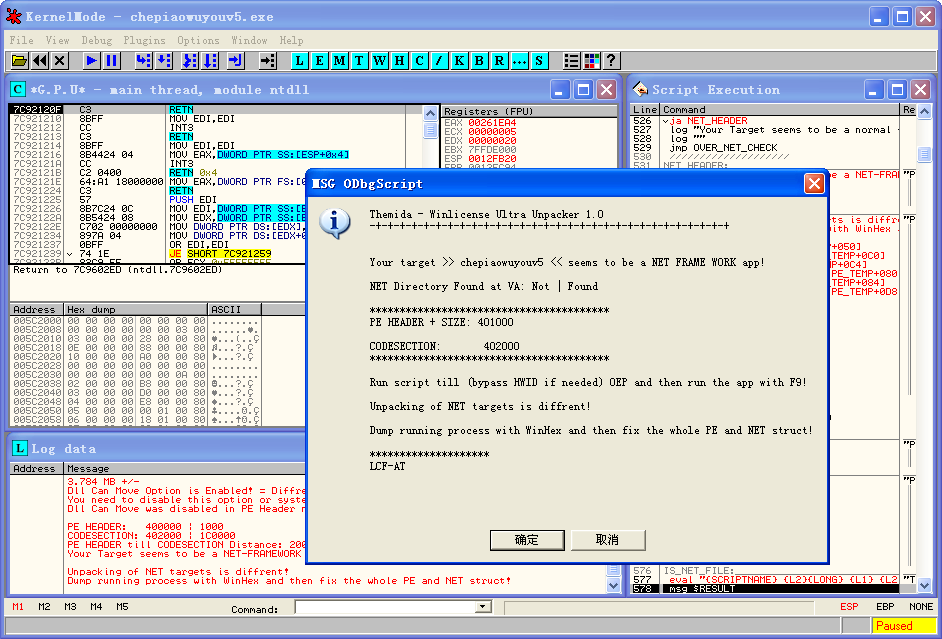
Task: Open the Log window via L button
Action: (300, 60)
